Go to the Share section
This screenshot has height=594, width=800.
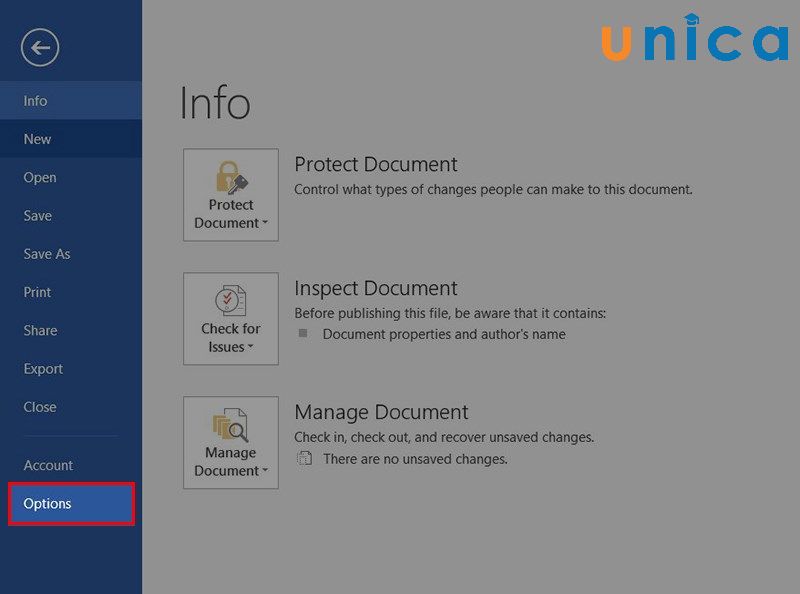coord(41,330)
